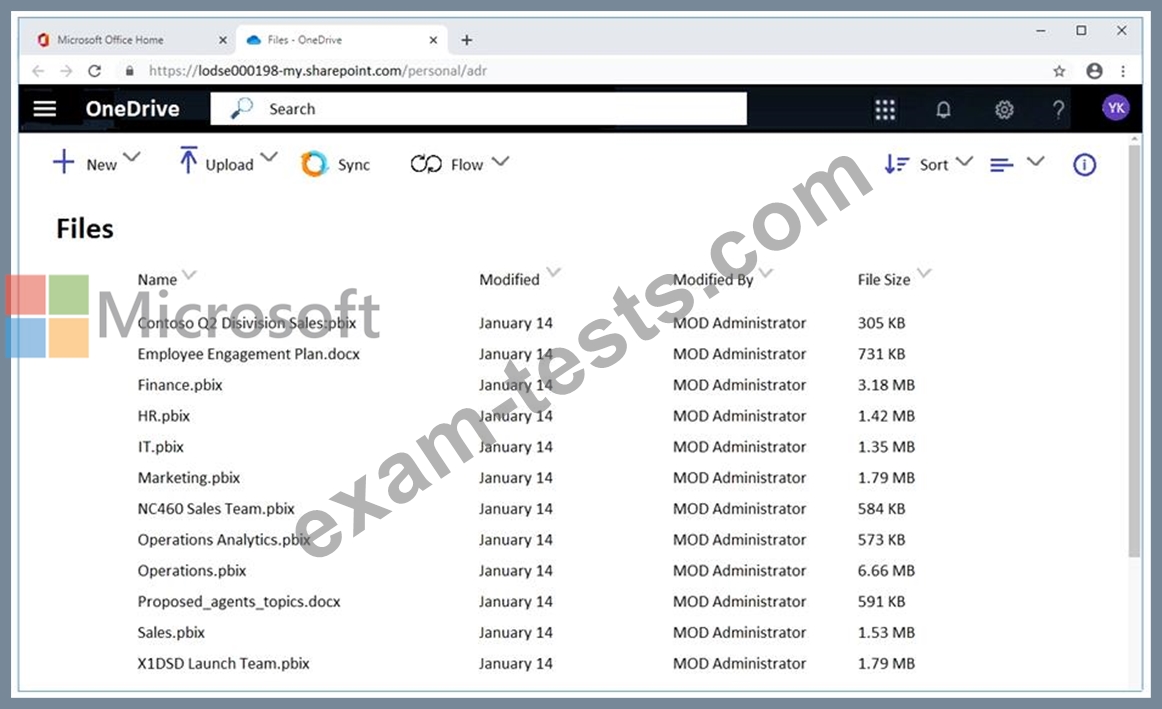Open NC460 Sales Team.pbix

pyautogui.click(x=216, y=509)
